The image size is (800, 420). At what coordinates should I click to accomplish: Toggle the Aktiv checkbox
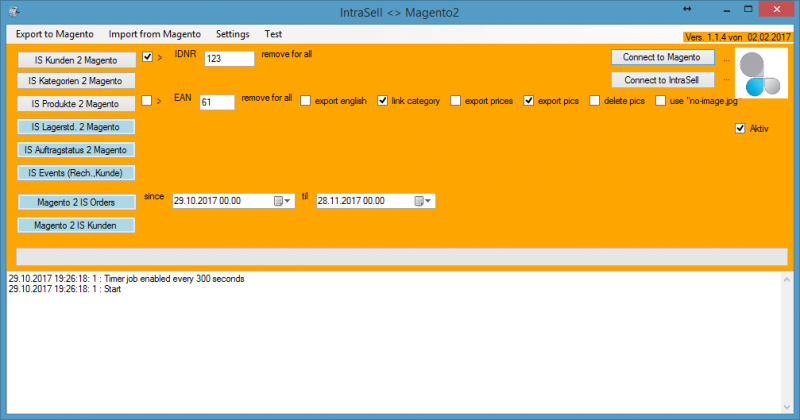point(740,129)
